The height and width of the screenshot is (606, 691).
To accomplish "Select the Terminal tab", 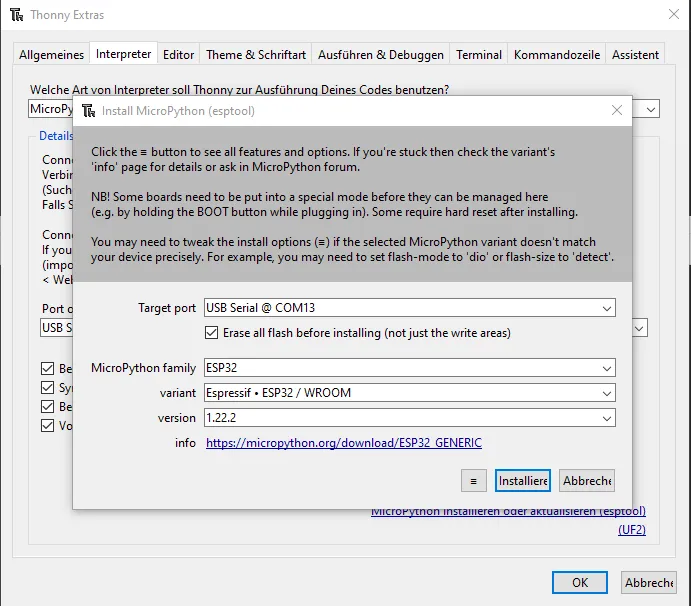I will click(x=478, y=55).
